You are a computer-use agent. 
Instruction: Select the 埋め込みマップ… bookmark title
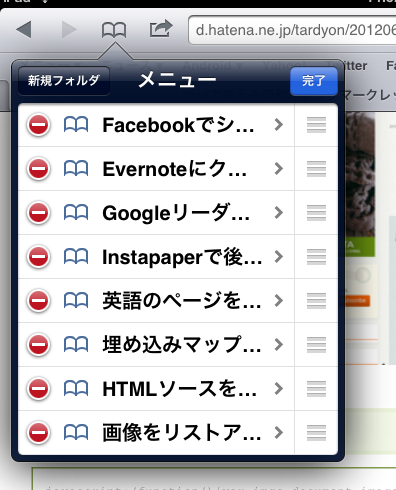point(182,345)
